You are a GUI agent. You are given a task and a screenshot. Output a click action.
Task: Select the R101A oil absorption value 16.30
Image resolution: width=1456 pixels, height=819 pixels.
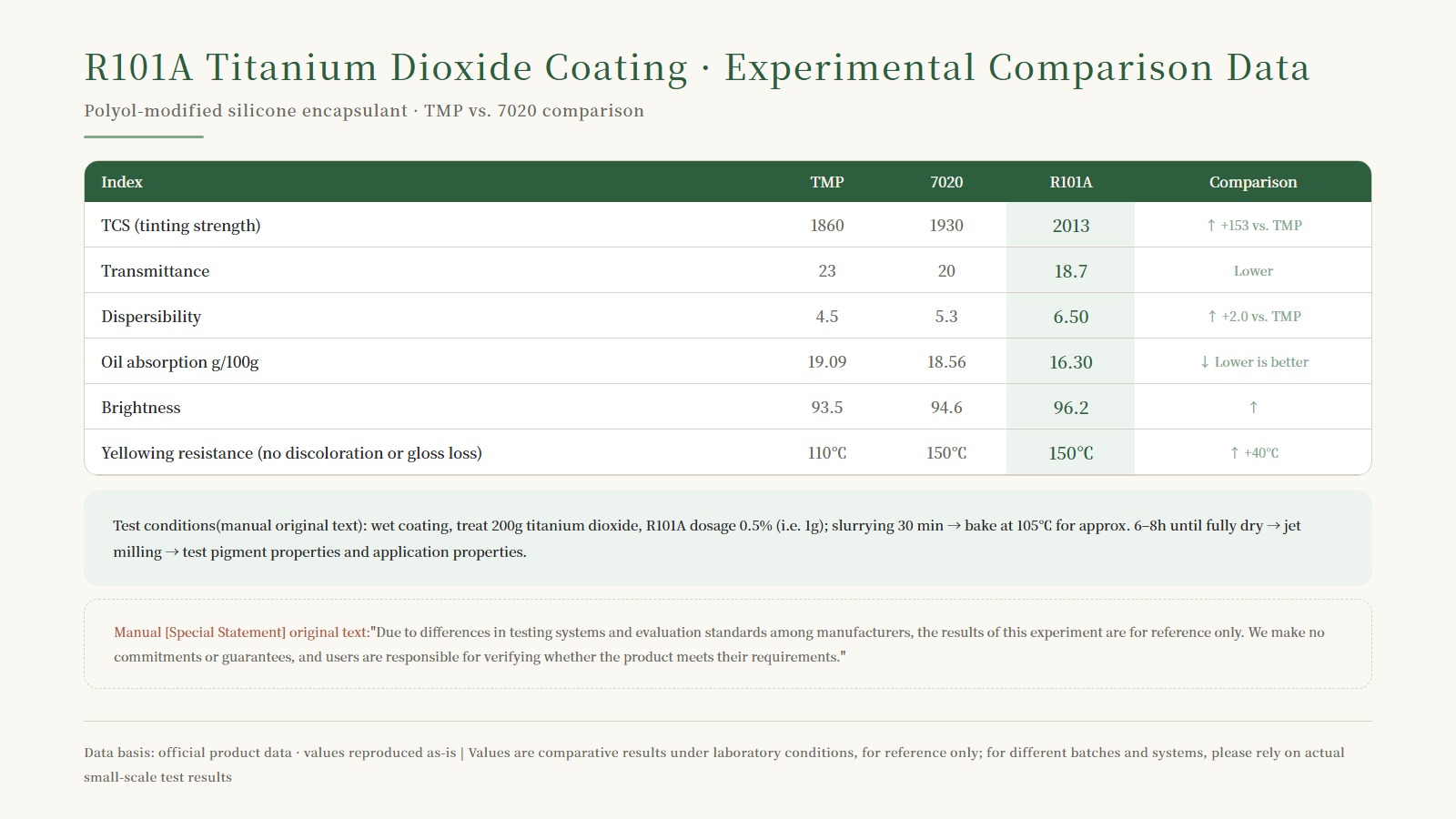(x=1071, y=362)
